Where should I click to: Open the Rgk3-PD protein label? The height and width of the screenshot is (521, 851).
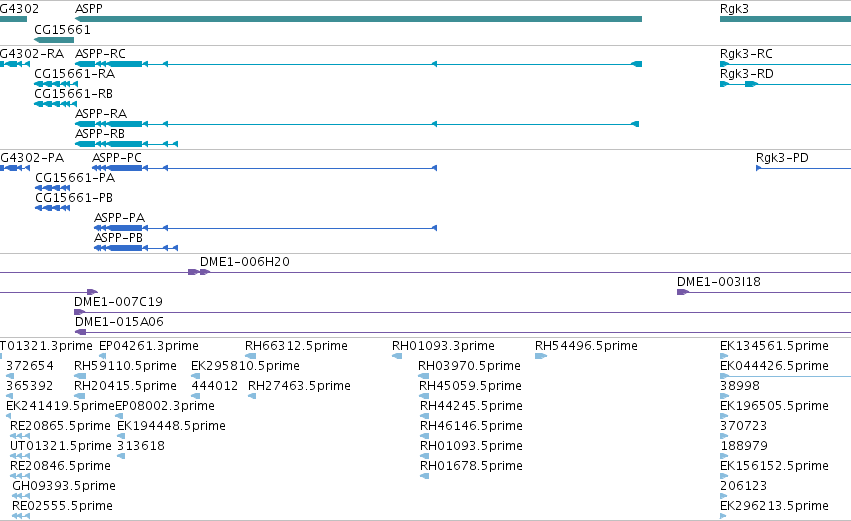[782, 158]
